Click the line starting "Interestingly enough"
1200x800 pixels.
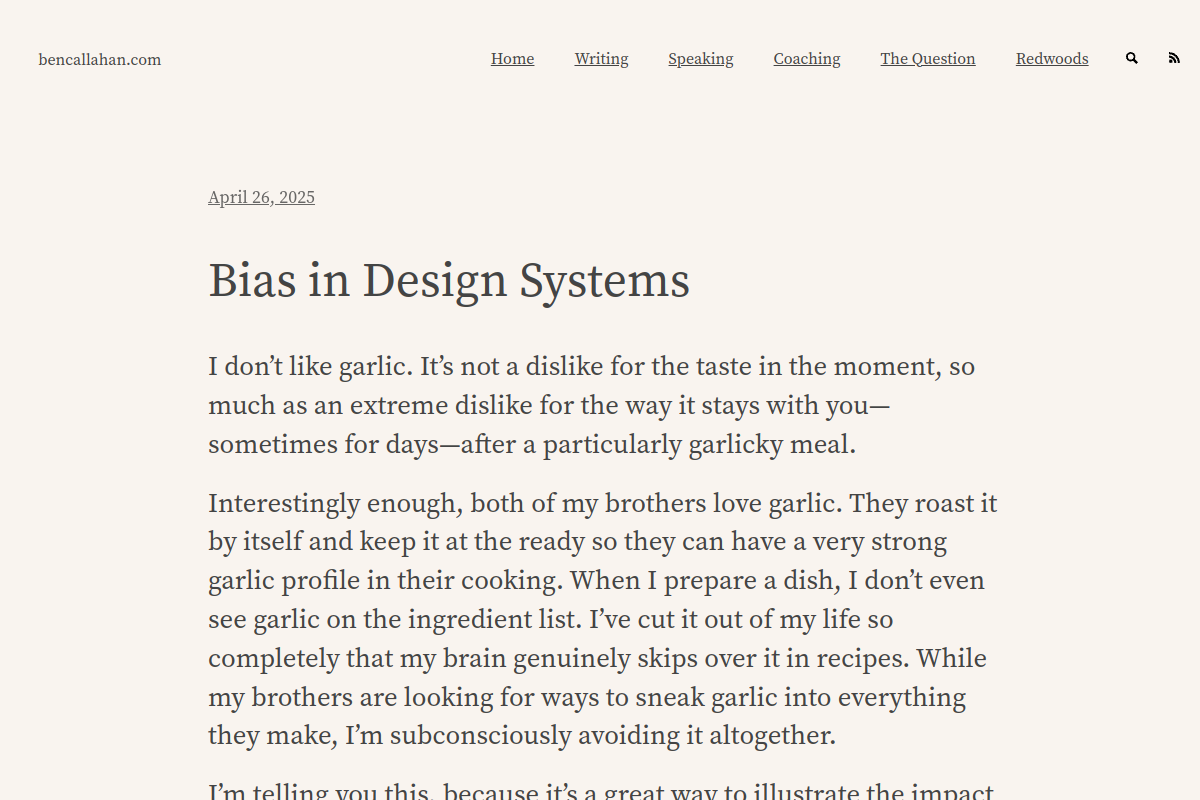(602, 503)
